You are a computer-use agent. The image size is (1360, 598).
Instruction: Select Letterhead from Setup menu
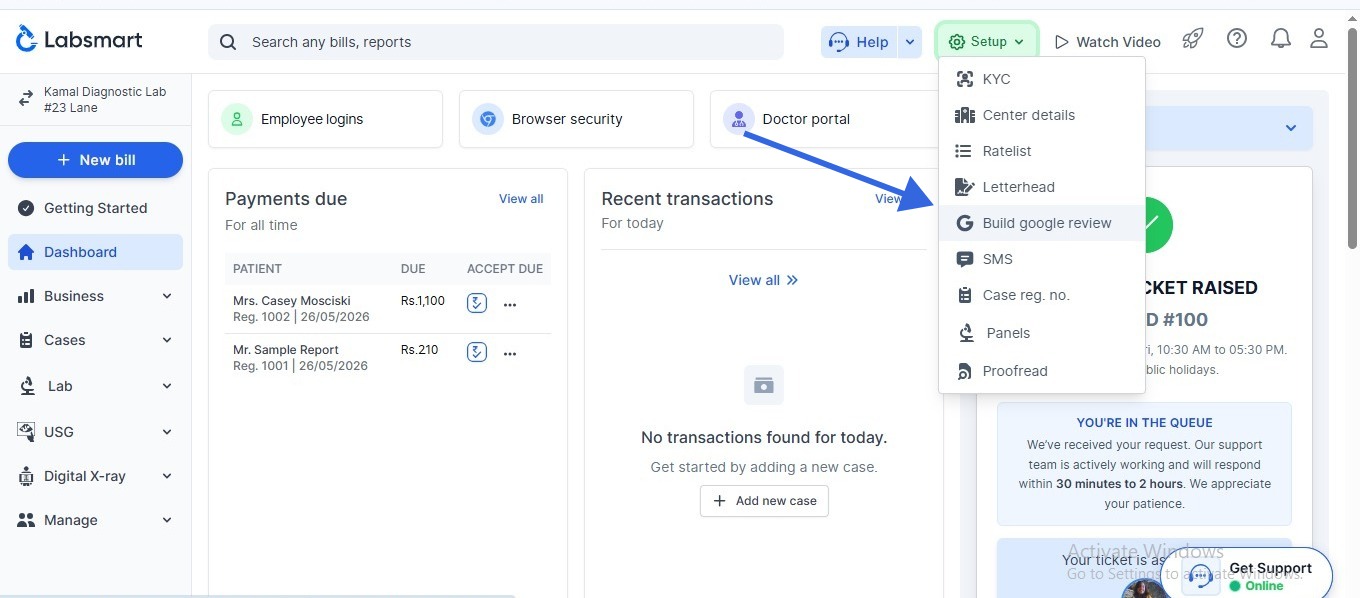pos(1042,187)
